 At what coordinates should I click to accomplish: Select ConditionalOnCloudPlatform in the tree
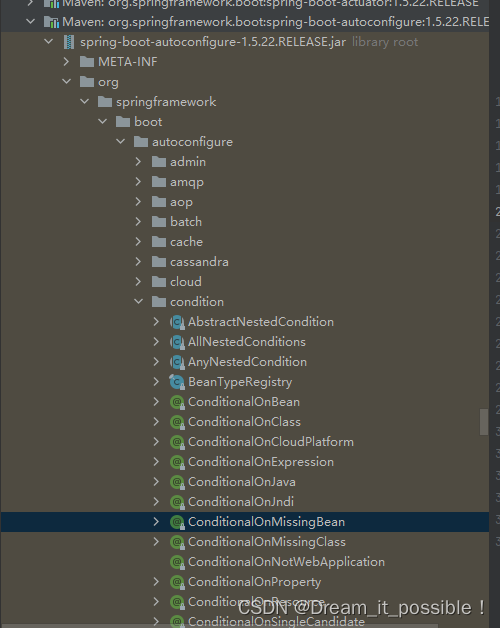[271, 442]
